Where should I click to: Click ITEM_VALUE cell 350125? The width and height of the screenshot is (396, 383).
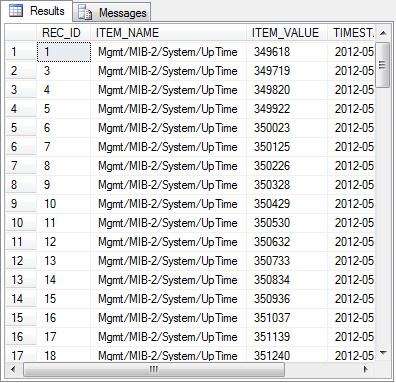[x=287, y=147]
